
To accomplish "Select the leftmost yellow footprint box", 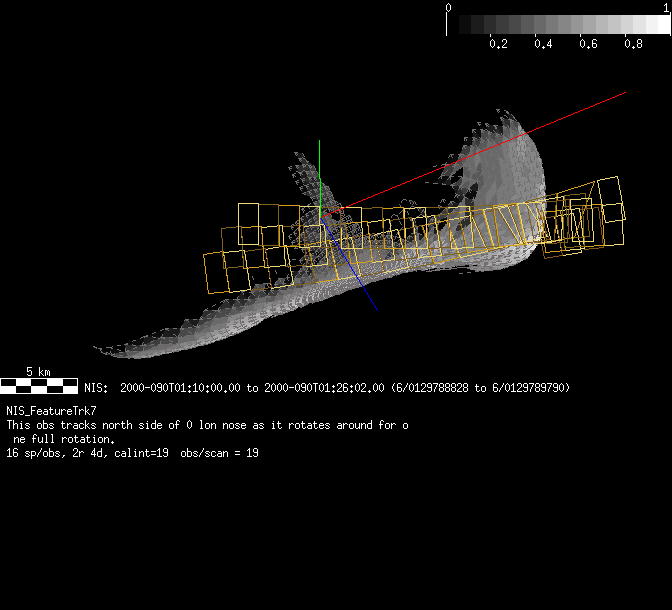I will click(x=224, y=270).
